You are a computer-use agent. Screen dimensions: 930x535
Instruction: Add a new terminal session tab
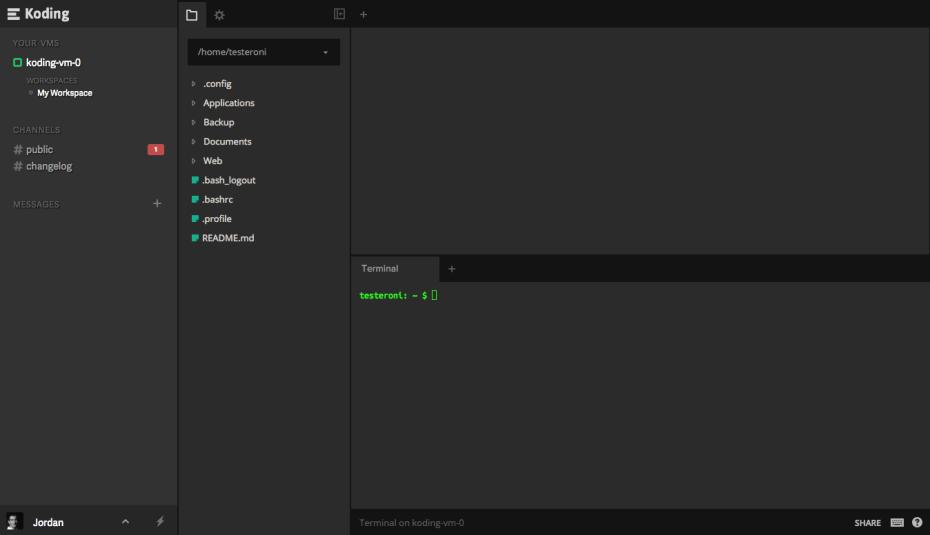coord(451,269)
